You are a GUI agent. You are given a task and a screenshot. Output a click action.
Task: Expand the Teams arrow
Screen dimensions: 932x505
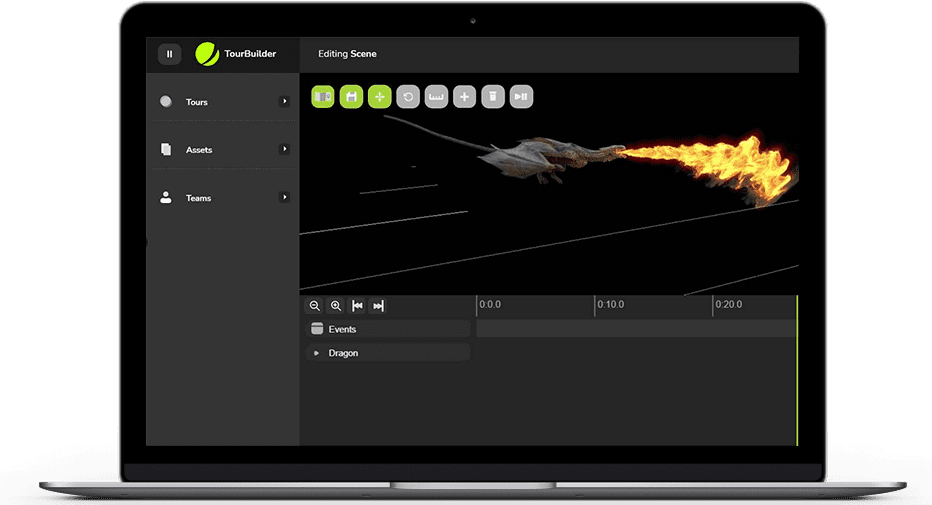[x=284, y=197]
